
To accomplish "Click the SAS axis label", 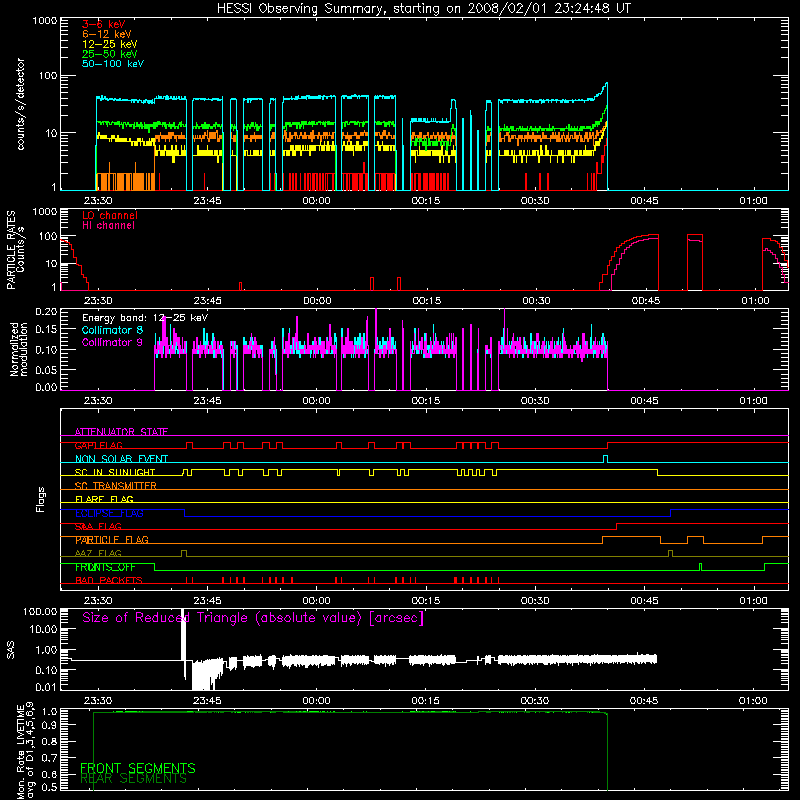I will tap(11, 651).
